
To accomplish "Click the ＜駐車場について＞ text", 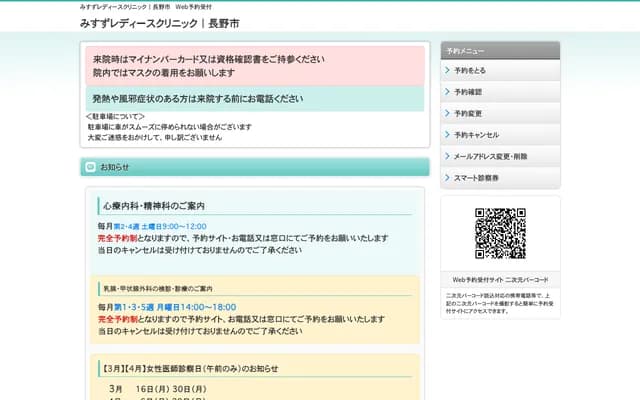I will pyautogui.click(x=115, y=117).
